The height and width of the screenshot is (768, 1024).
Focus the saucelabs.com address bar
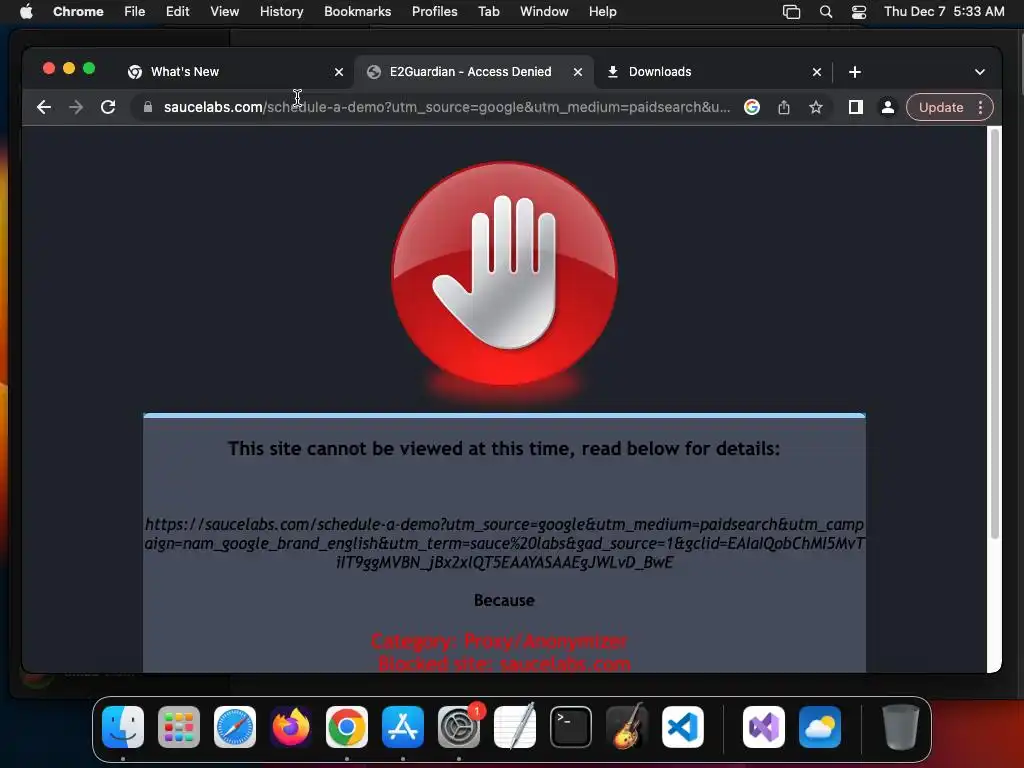[447, 107]
